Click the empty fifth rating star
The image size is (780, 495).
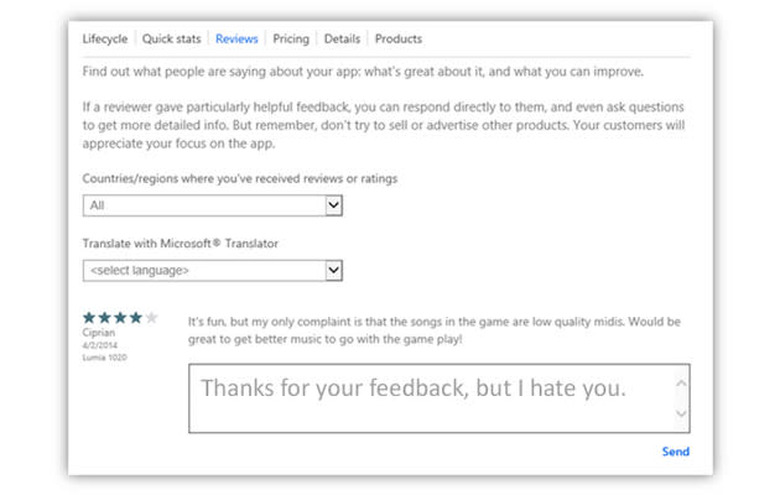click(x=151, y=317)
